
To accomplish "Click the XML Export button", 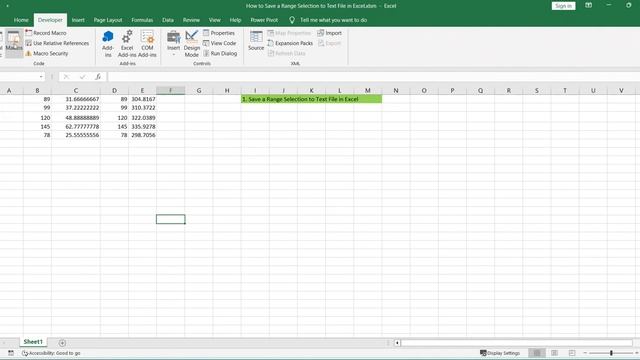I will click(329, 43).
